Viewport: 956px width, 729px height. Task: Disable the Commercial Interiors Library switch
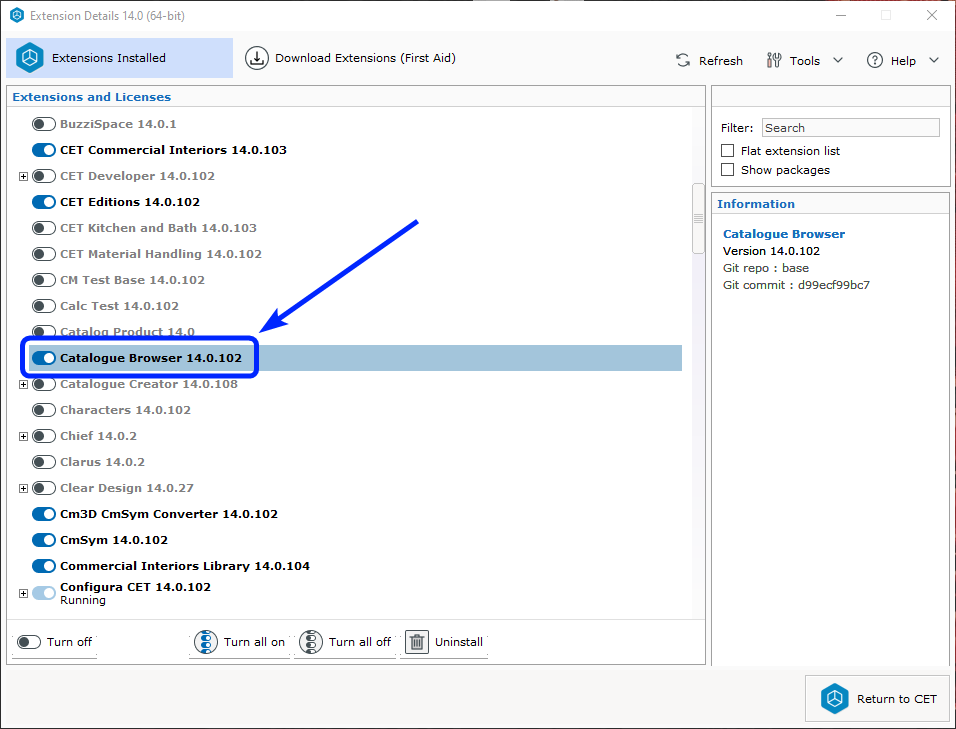pyautogui.click(x=44, y=566)
